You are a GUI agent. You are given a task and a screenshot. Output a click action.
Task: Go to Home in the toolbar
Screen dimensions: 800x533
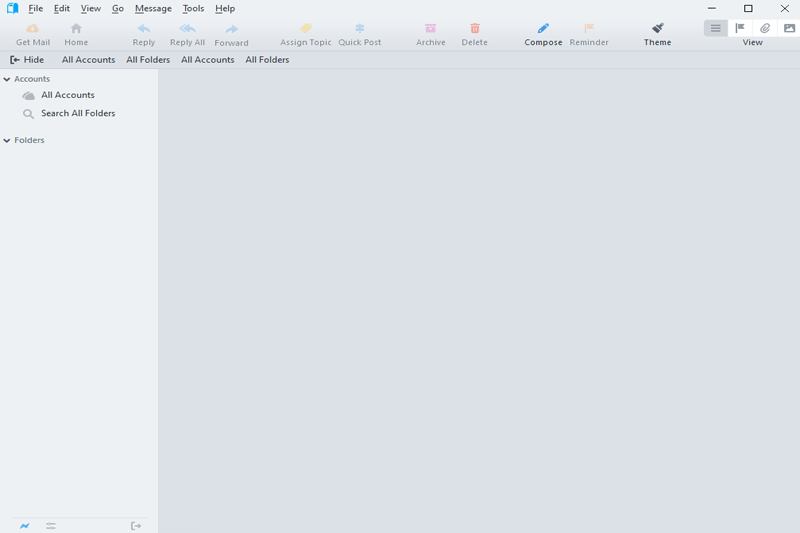(x=76, y=29)
